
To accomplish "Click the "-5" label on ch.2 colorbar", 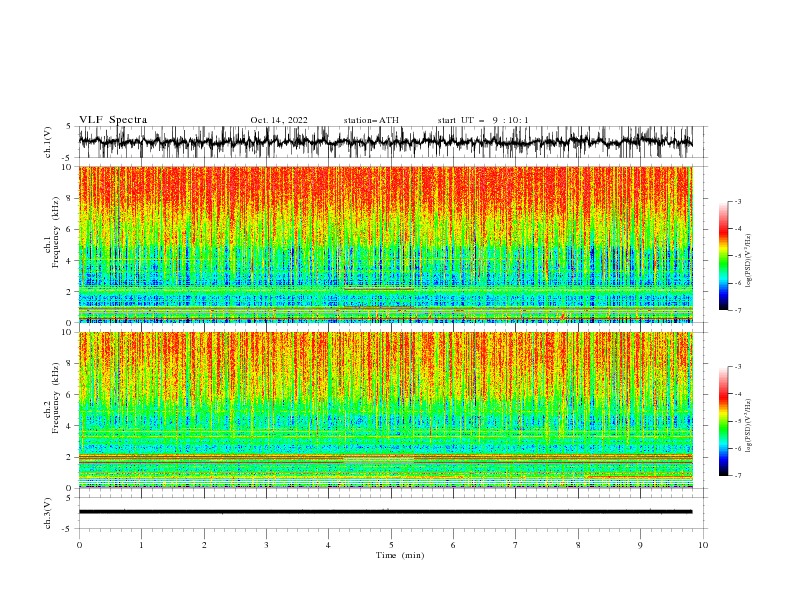I will (737, 421).
